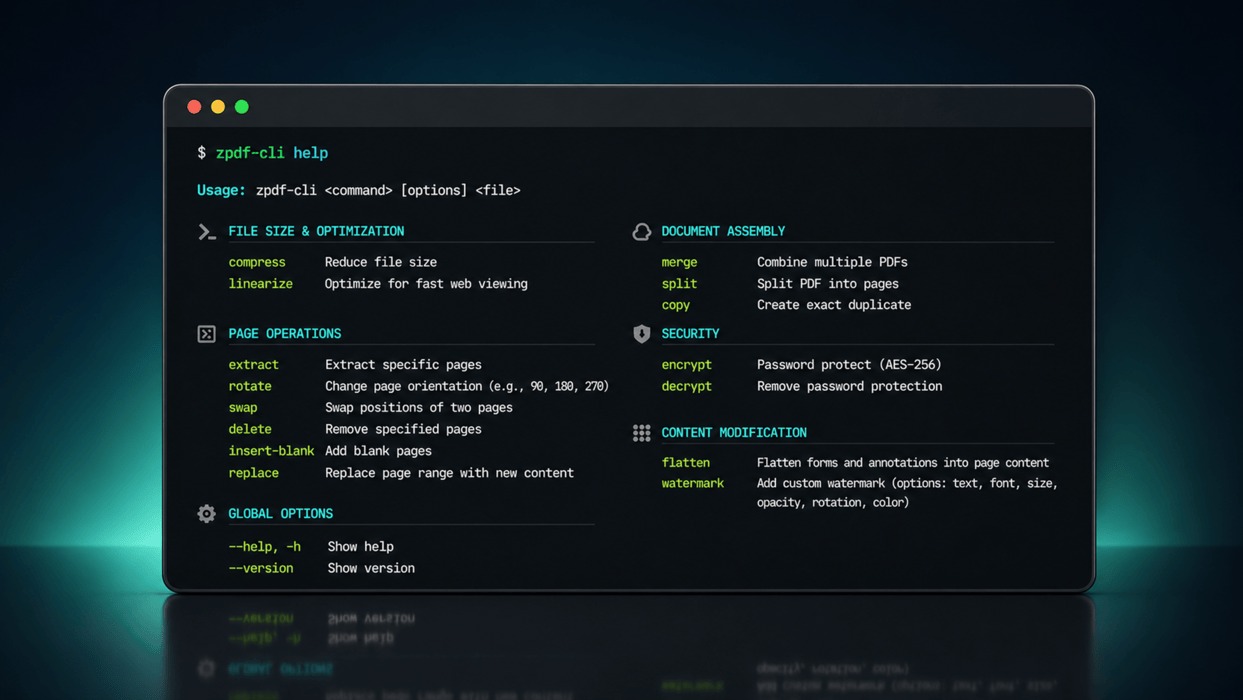Click the red close window button
This screenshot has width=1243, height=700.
(194, 107)
